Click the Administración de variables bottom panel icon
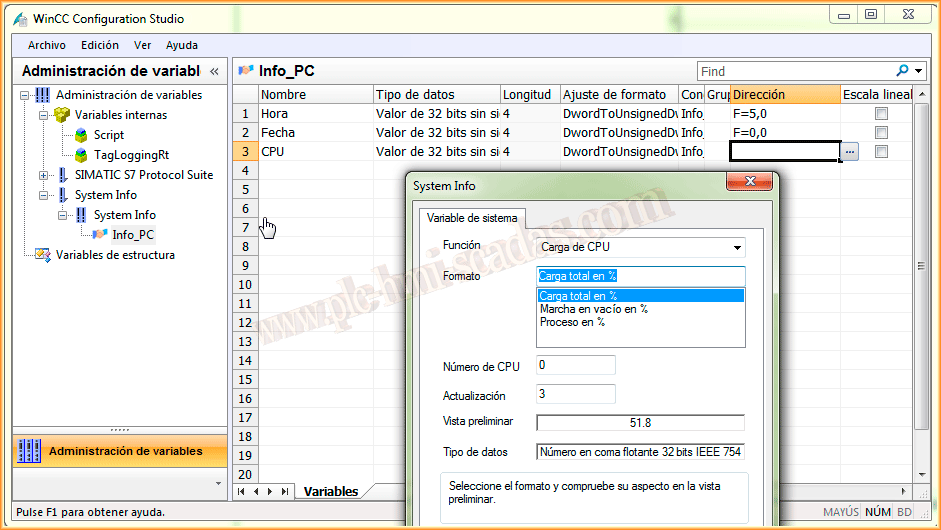941x530 pixels. [30, 451]
